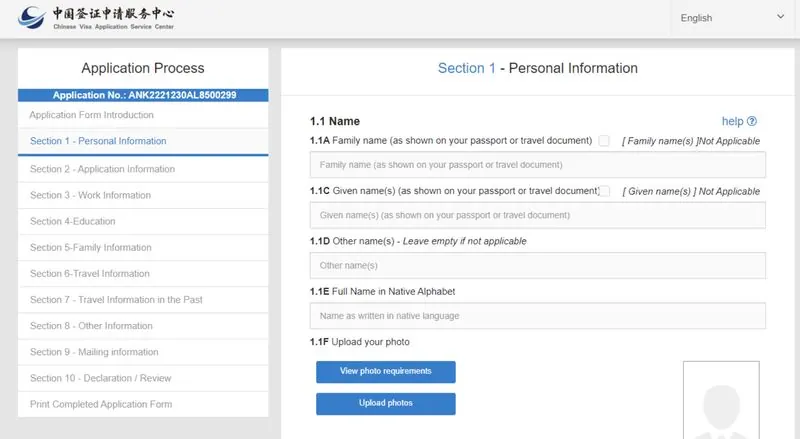This screenshot has width=800, height=439.
Task: Click the help question mark icon
Action: (x=751, y=121)
